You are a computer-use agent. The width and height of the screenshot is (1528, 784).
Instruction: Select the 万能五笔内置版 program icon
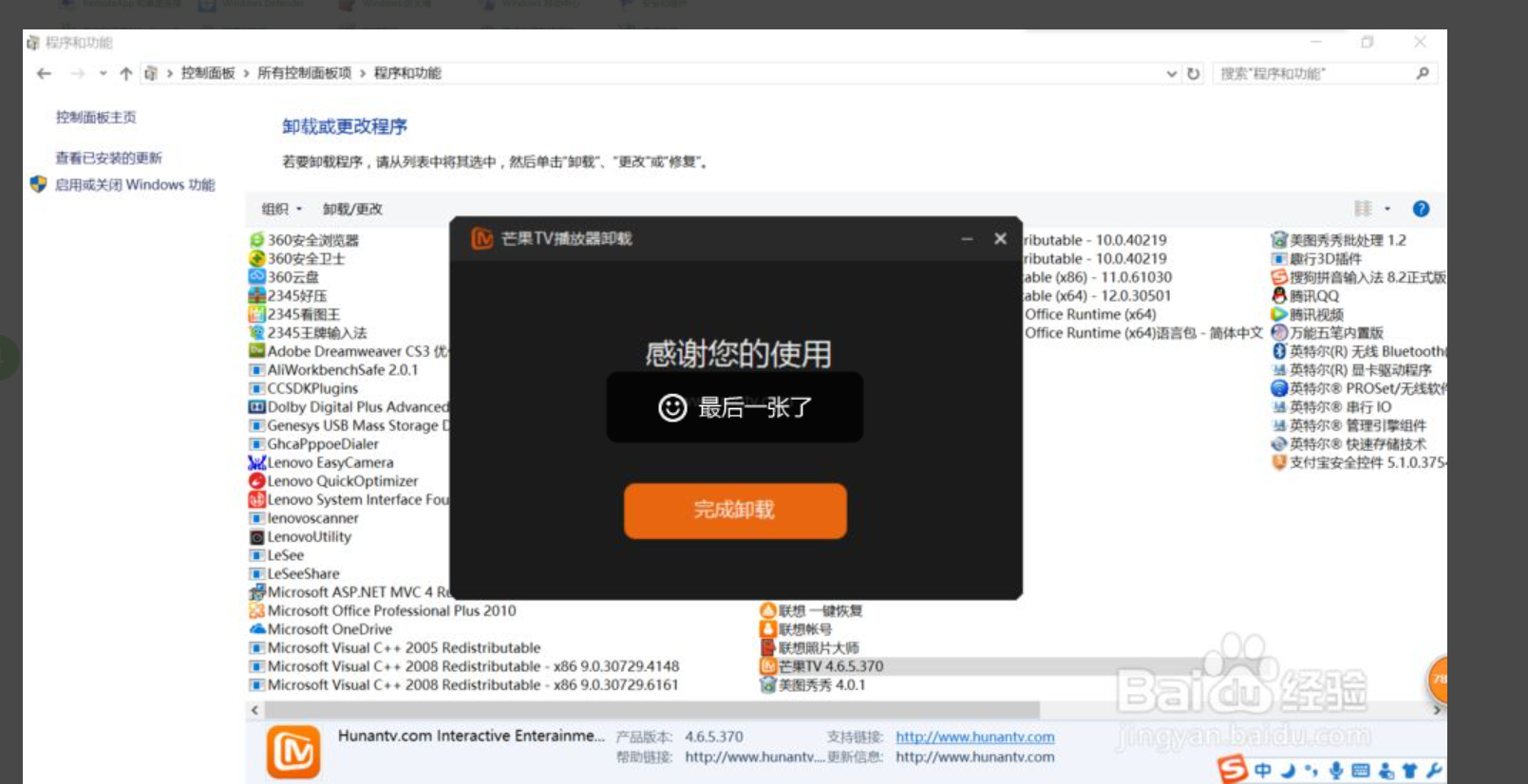click(1279, 332)
